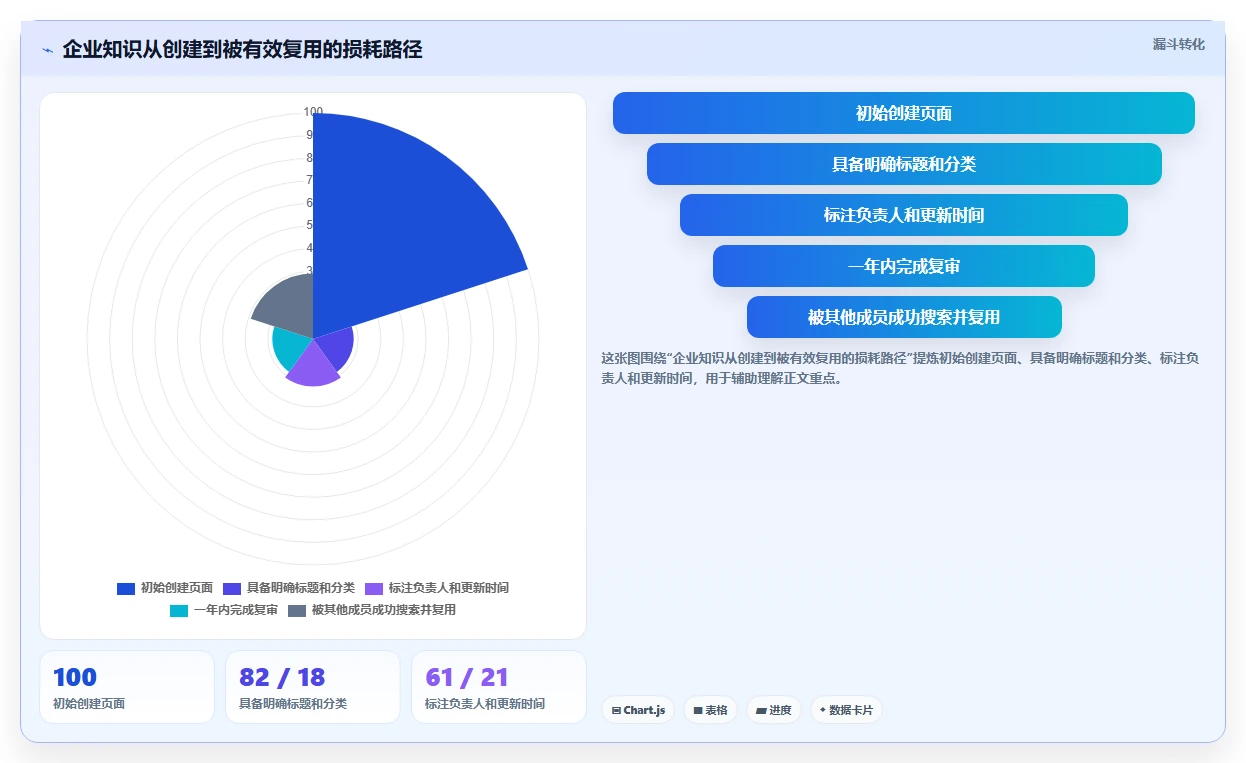Click the chart title 企业知识从创建到被有效复用的损耗路径
The image size is (1246, 763).
pos(242,50)
